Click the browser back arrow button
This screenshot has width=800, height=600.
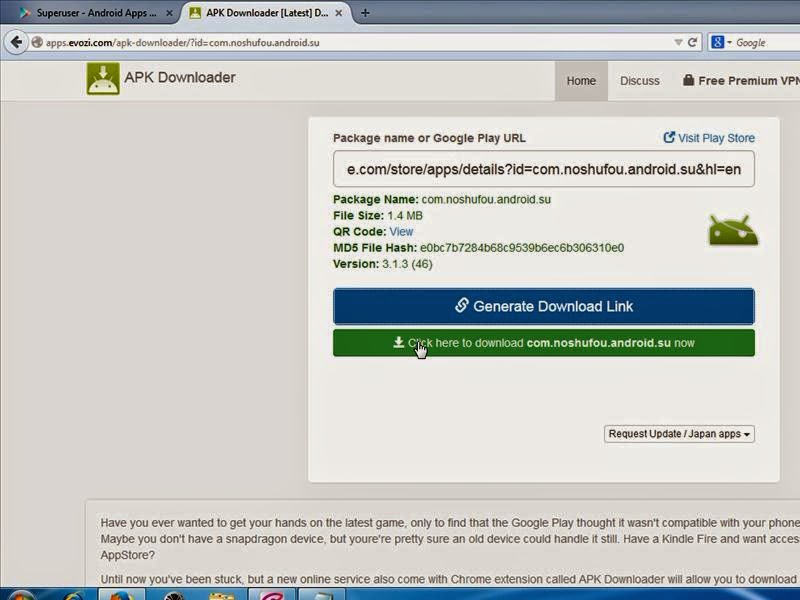click(x=16, y=42)
